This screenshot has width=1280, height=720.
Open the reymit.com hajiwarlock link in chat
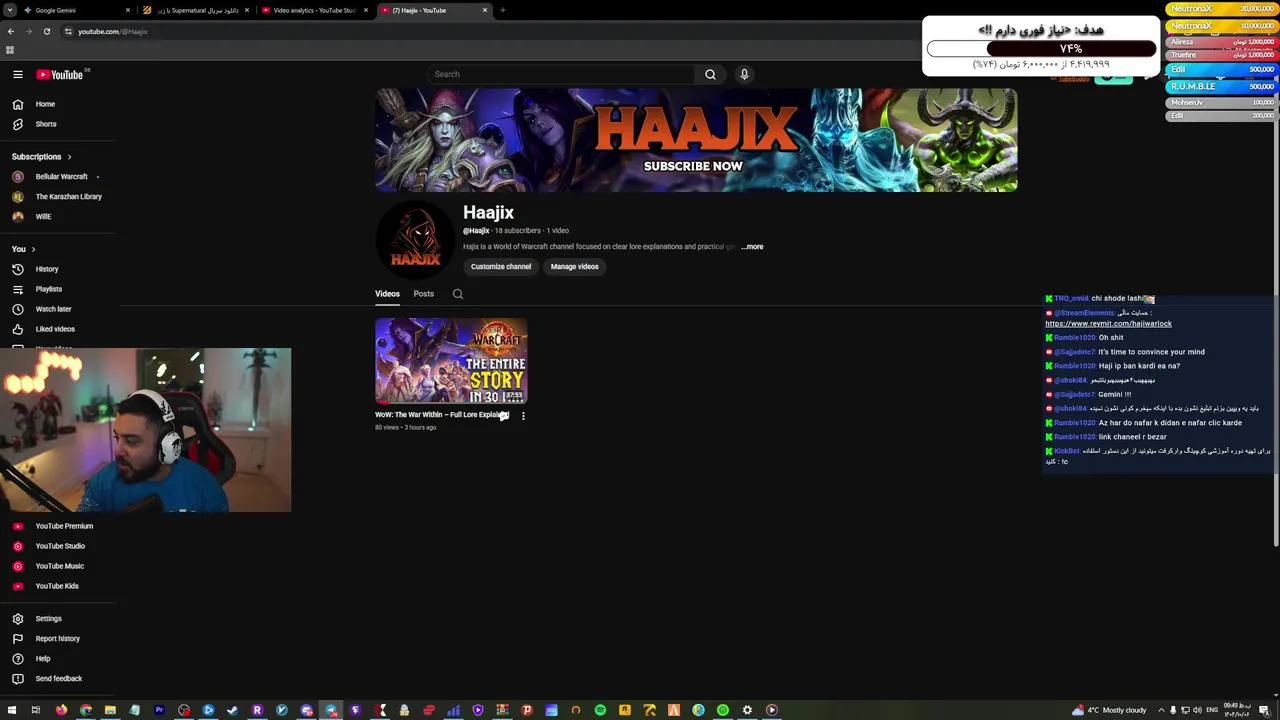coord(1108,324)
